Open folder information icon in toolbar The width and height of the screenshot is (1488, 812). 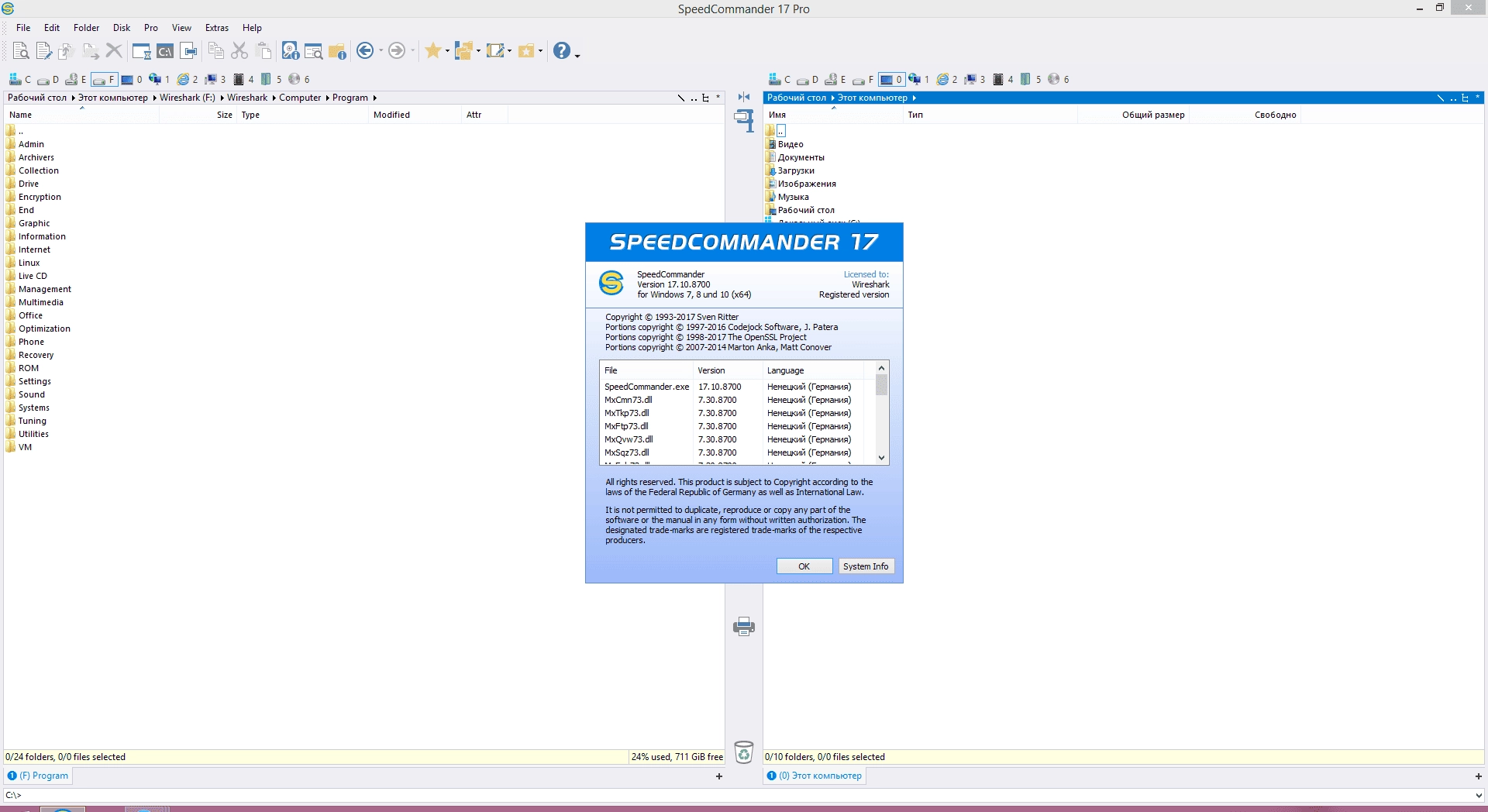click(337, 51)
